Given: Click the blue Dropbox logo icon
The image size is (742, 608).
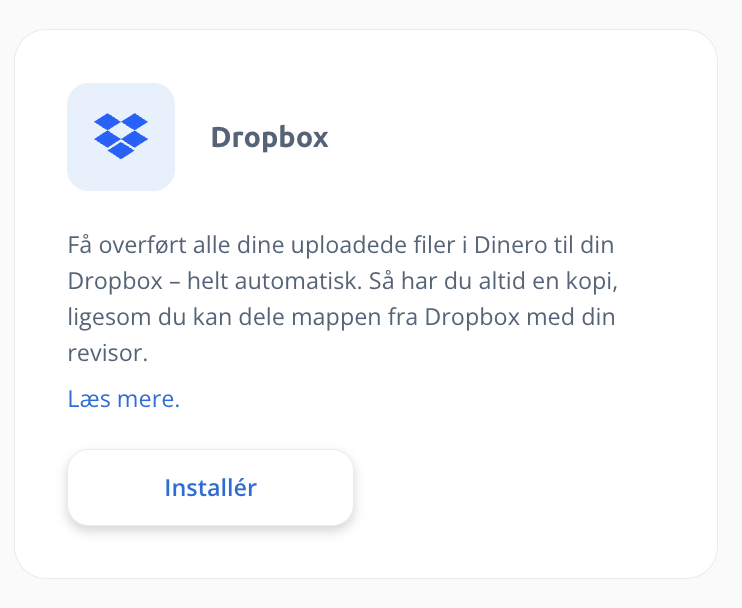Looking at the screenshot, I should click(121, 136).
